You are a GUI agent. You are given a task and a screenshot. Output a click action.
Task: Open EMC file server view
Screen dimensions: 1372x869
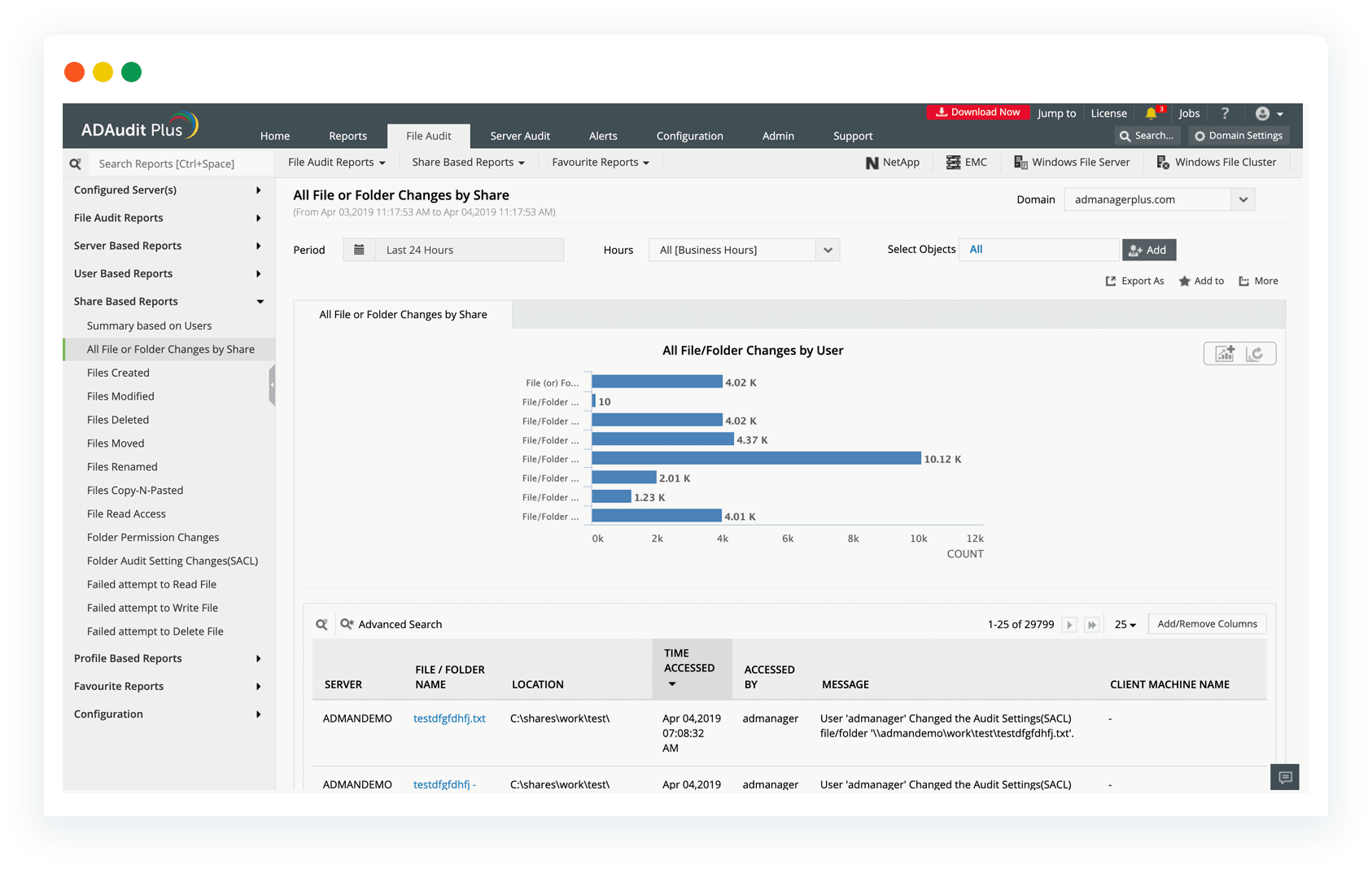[x=967, y=163]
